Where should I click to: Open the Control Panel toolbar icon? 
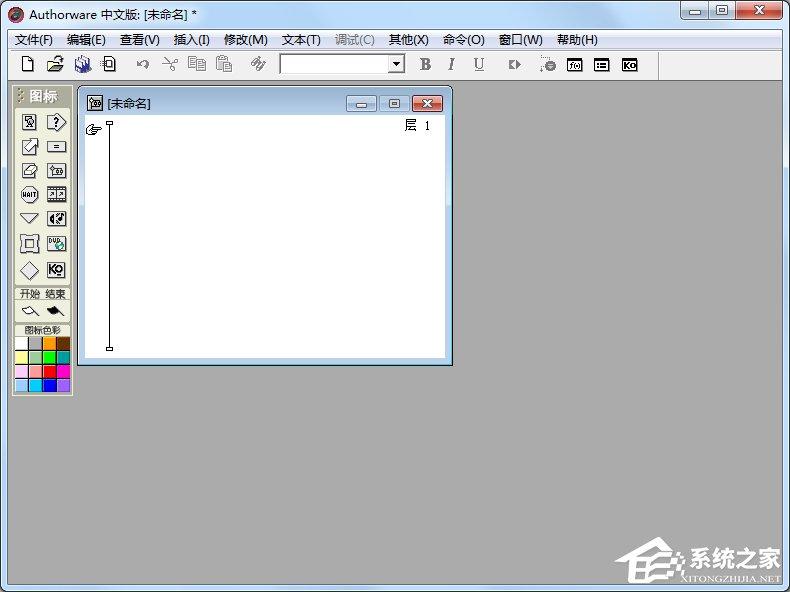(x=547, y=64)
